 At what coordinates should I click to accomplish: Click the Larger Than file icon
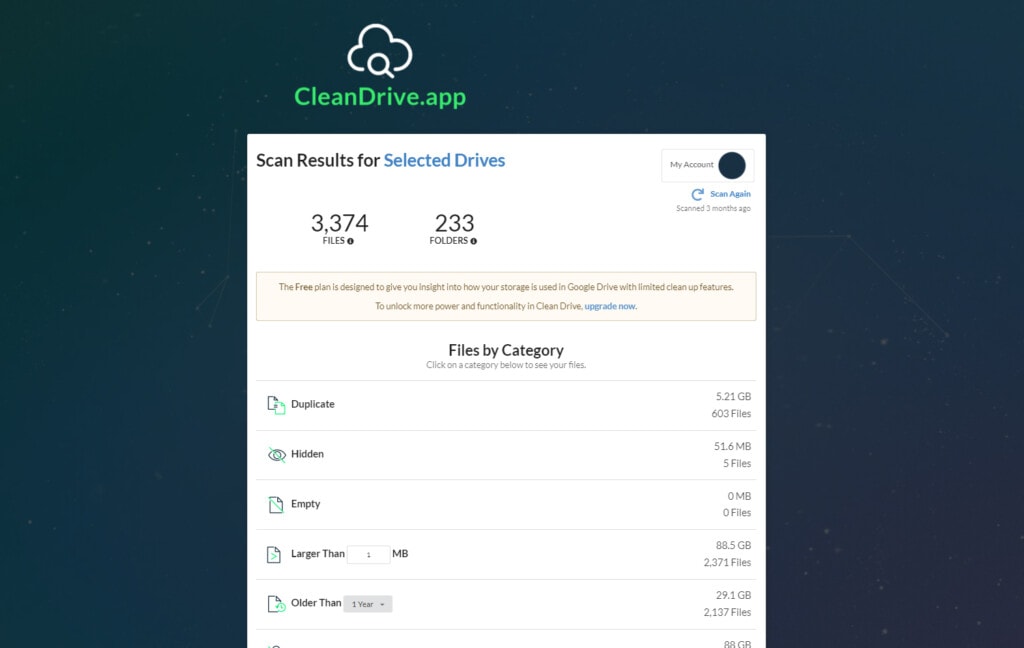pos(274,555)
